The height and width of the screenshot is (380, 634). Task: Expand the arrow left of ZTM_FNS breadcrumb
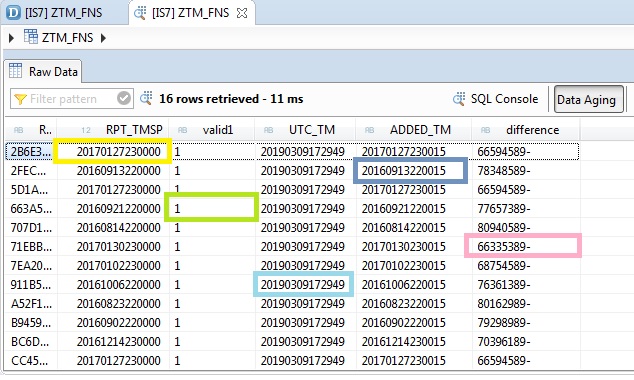pyautogui.click(x=11, y=38)
